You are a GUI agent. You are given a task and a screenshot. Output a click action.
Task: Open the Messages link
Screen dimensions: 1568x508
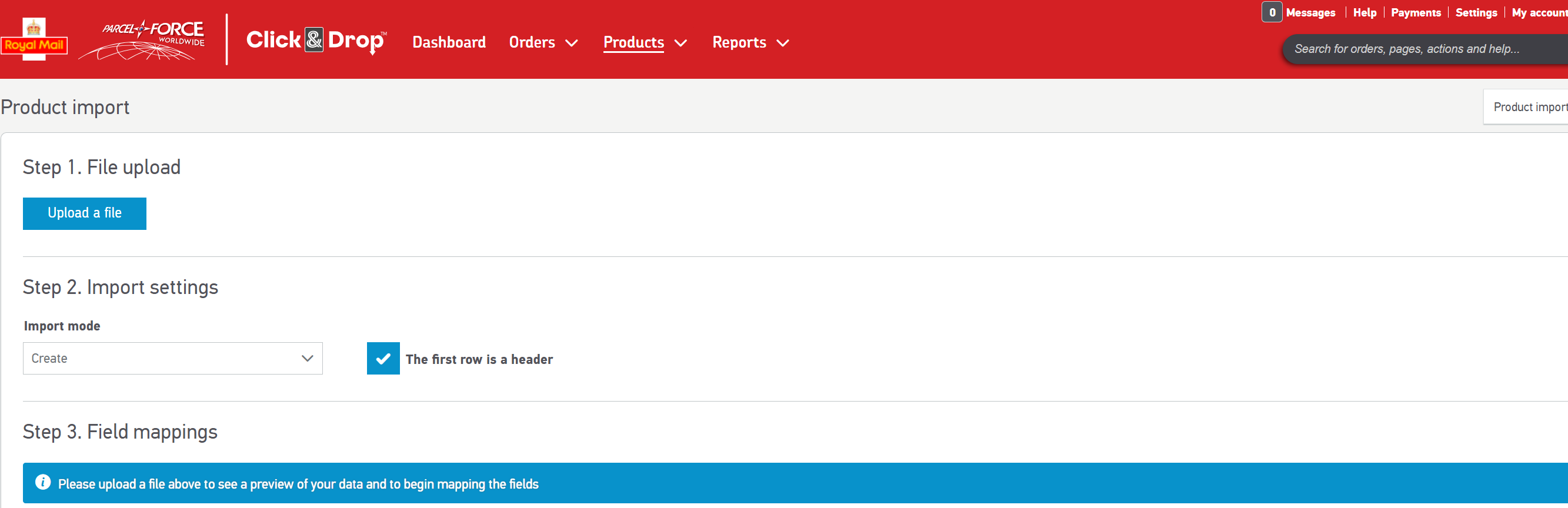coord(1310,12)
